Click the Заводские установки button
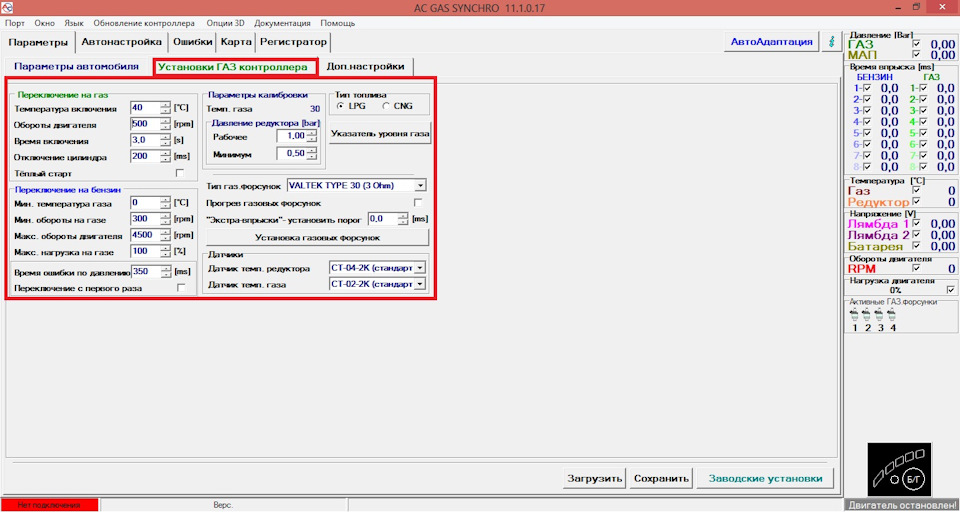Screen dimensions: 960x512 click(x=765, y=478)
